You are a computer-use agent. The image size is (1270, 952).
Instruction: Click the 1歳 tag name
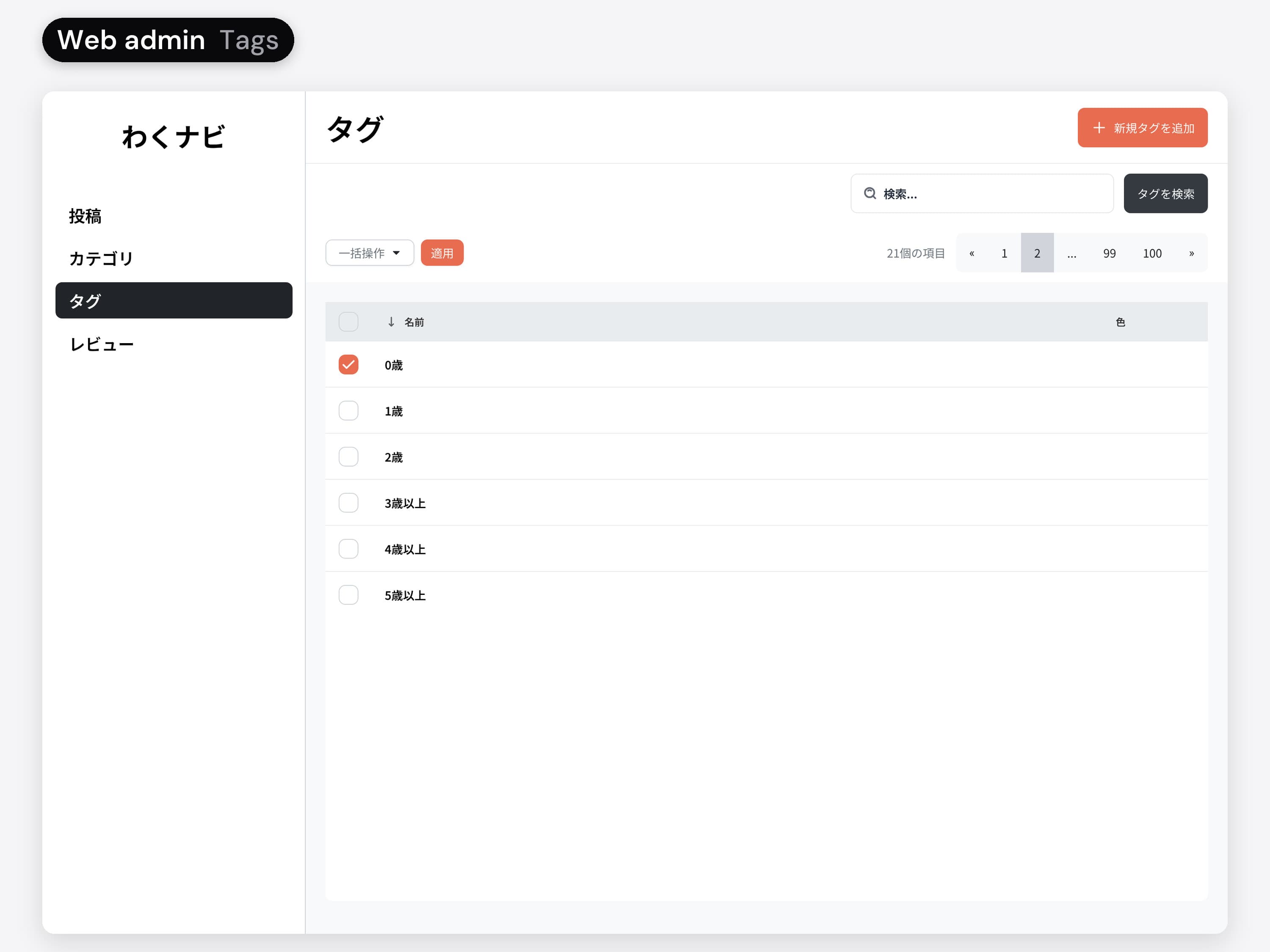(394, 411)
